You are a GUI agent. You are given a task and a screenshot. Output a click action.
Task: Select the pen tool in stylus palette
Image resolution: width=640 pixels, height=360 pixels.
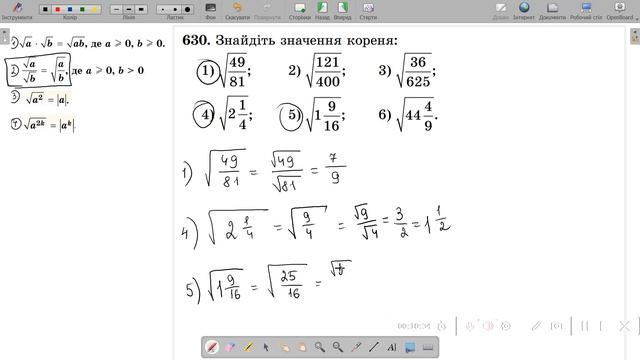tap(212, 347)
